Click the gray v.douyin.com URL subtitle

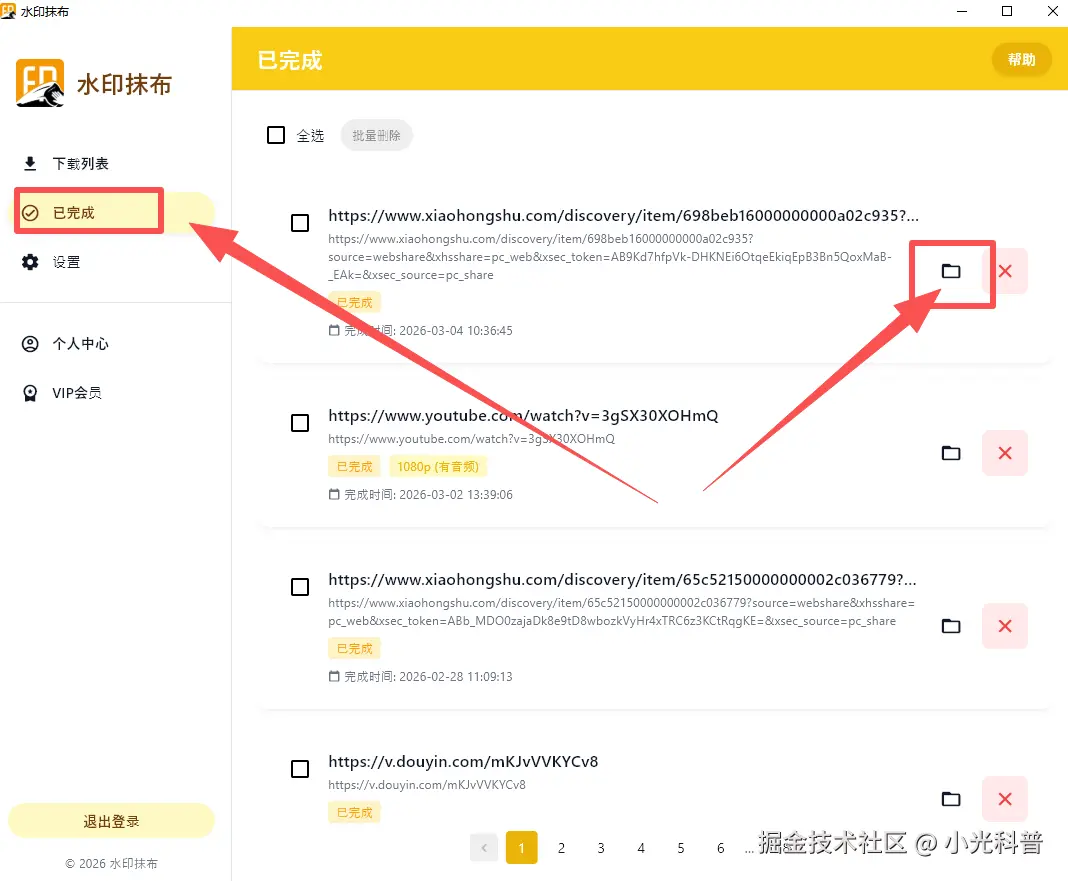pos(427,785)
